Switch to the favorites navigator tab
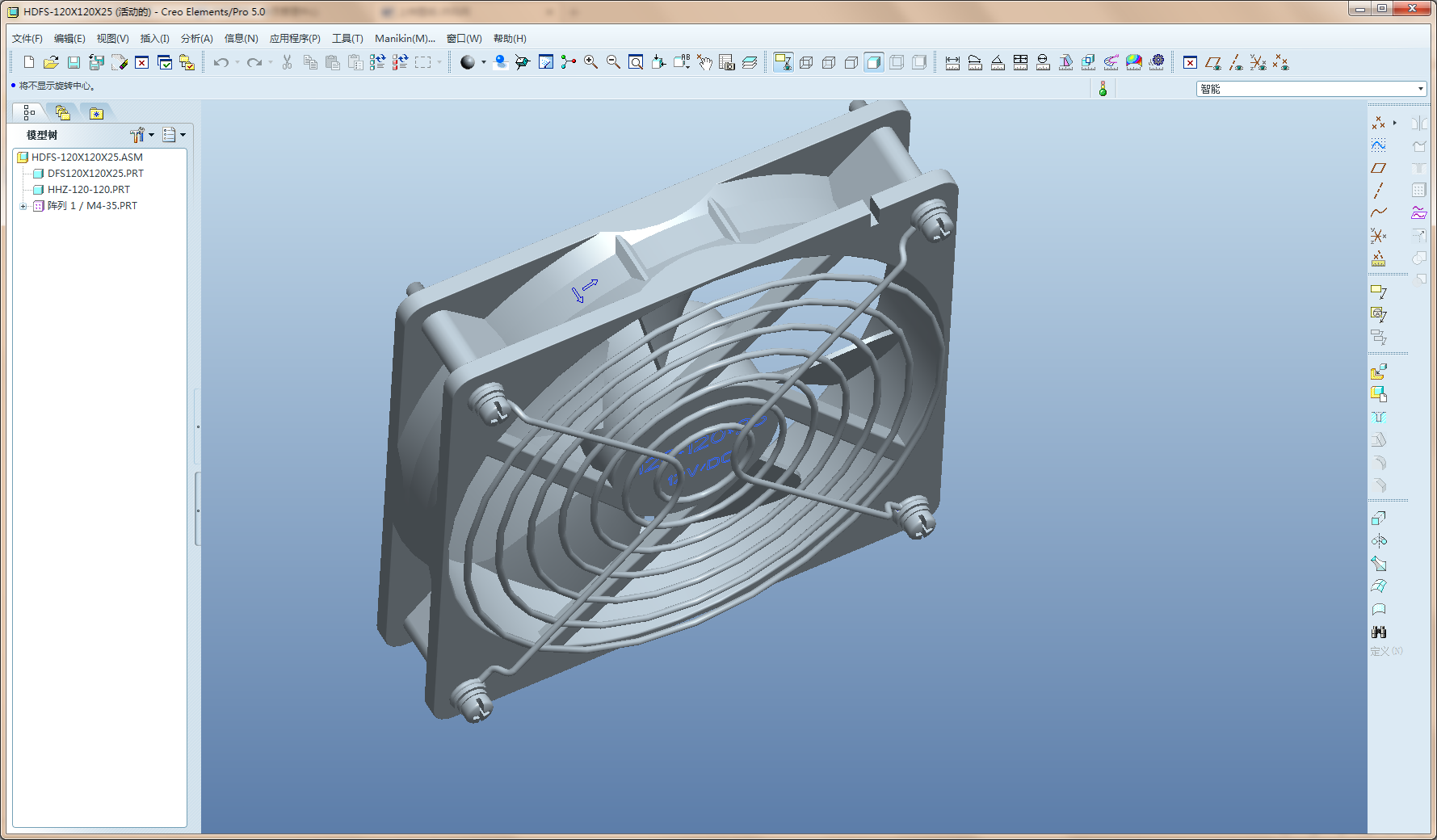The width and height of the screenshot is (1437, 840). [x=97, y=113]
